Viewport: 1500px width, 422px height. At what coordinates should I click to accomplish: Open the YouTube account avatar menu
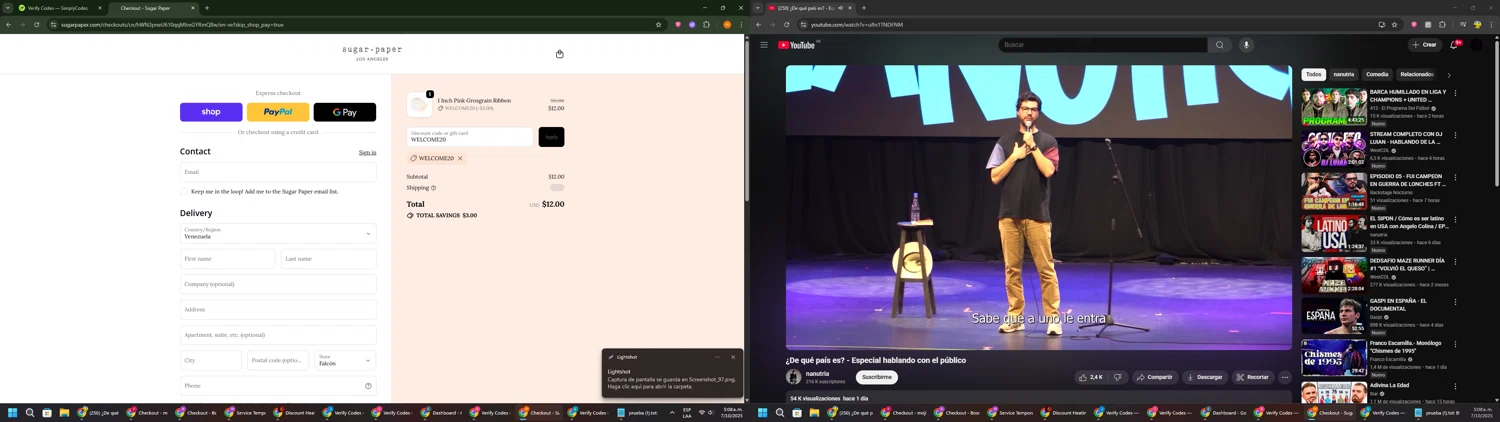tap(1476, 45)
